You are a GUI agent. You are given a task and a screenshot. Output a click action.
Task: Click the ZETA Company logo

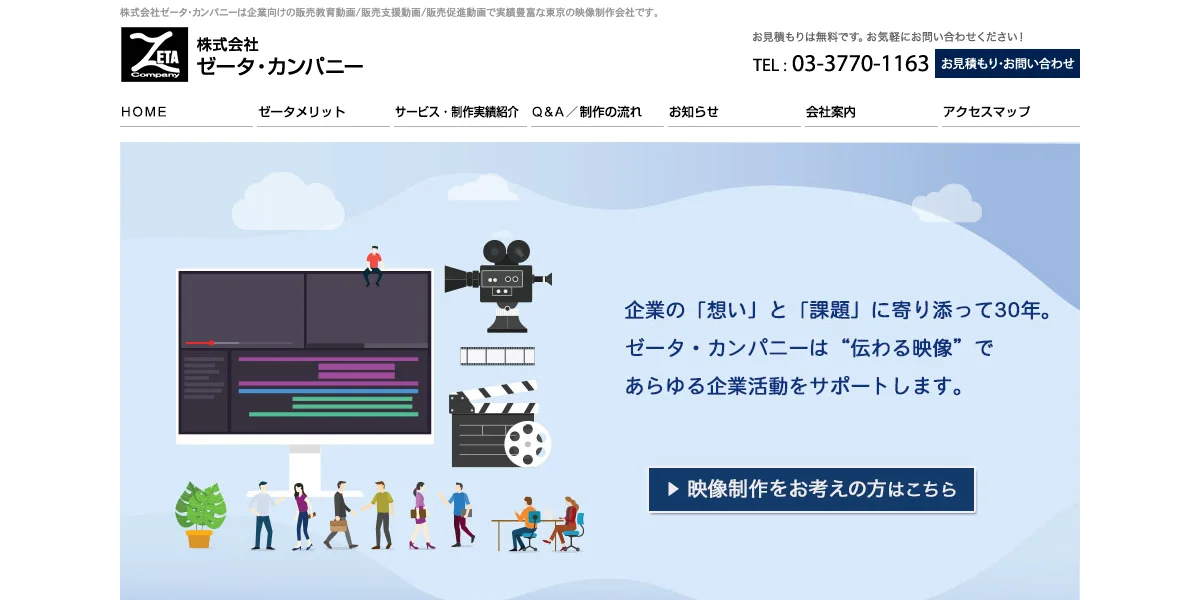[154, 54]
